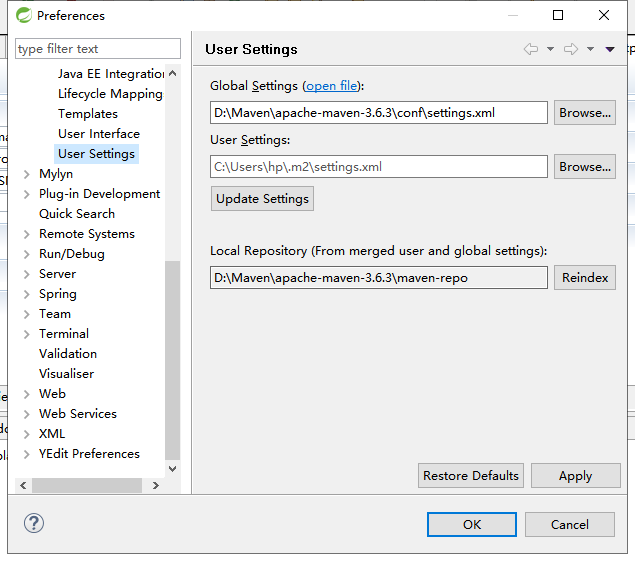Click the horizontal scroll-right arrow
This screenshot has width=635, height=561.
pyautogui.click(x=156, y=485)
